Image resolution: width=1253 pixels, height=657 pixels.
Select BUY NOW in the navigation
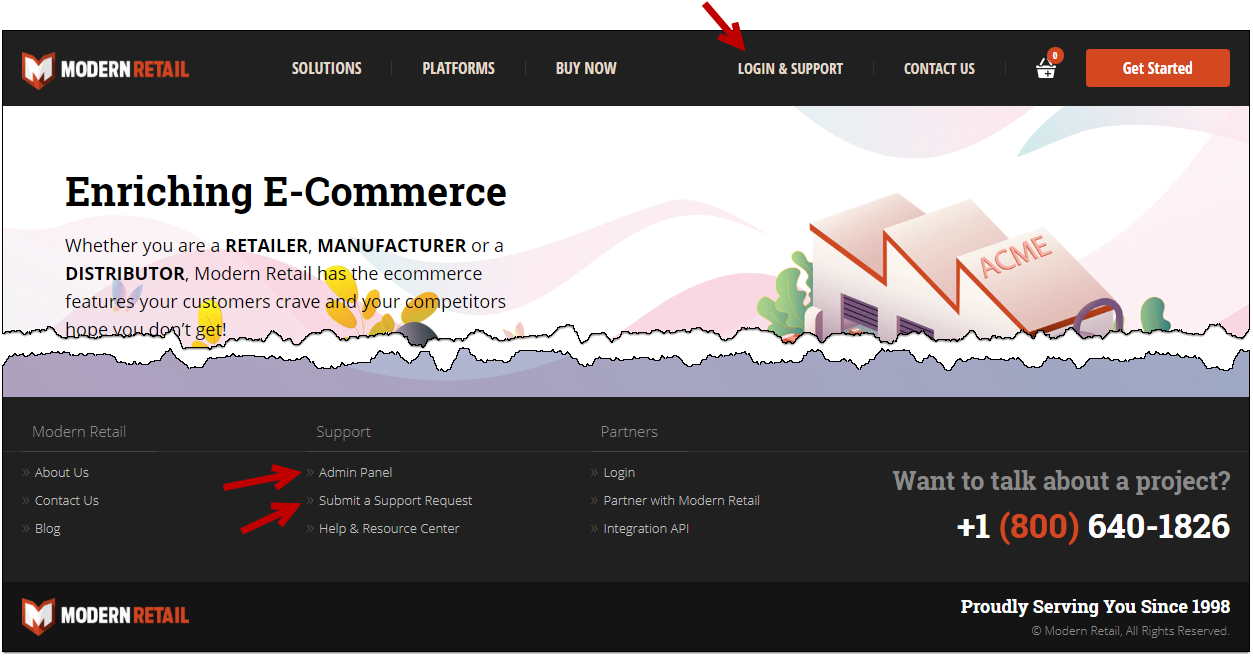(x=586, y=69)
